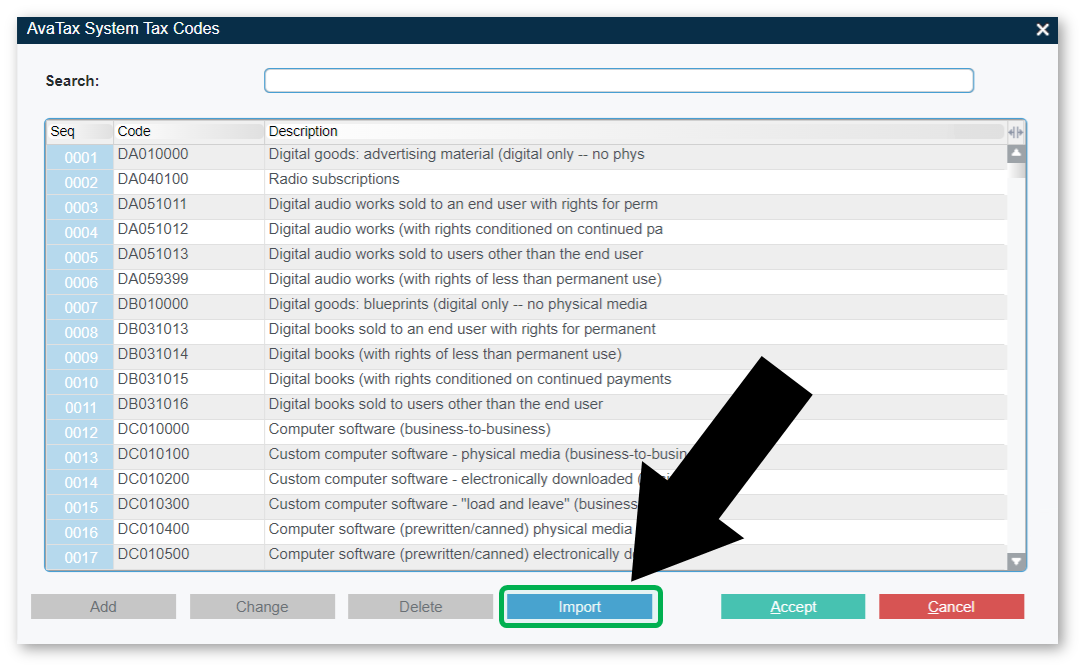Click code DC010400
The image size is (1084, 670).
coord(153,529)
